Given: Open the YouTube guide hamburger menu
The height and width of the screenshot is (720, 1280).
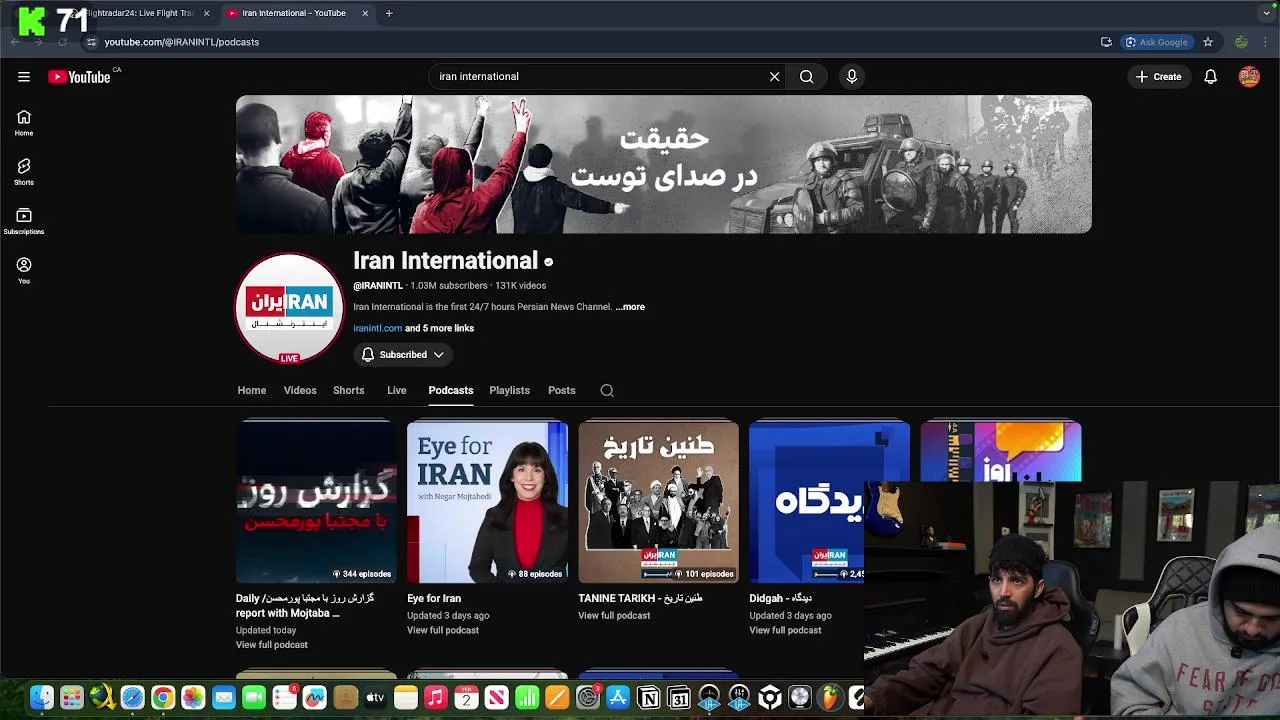Looking at the screenshot, I should click(x=24, y=77).
